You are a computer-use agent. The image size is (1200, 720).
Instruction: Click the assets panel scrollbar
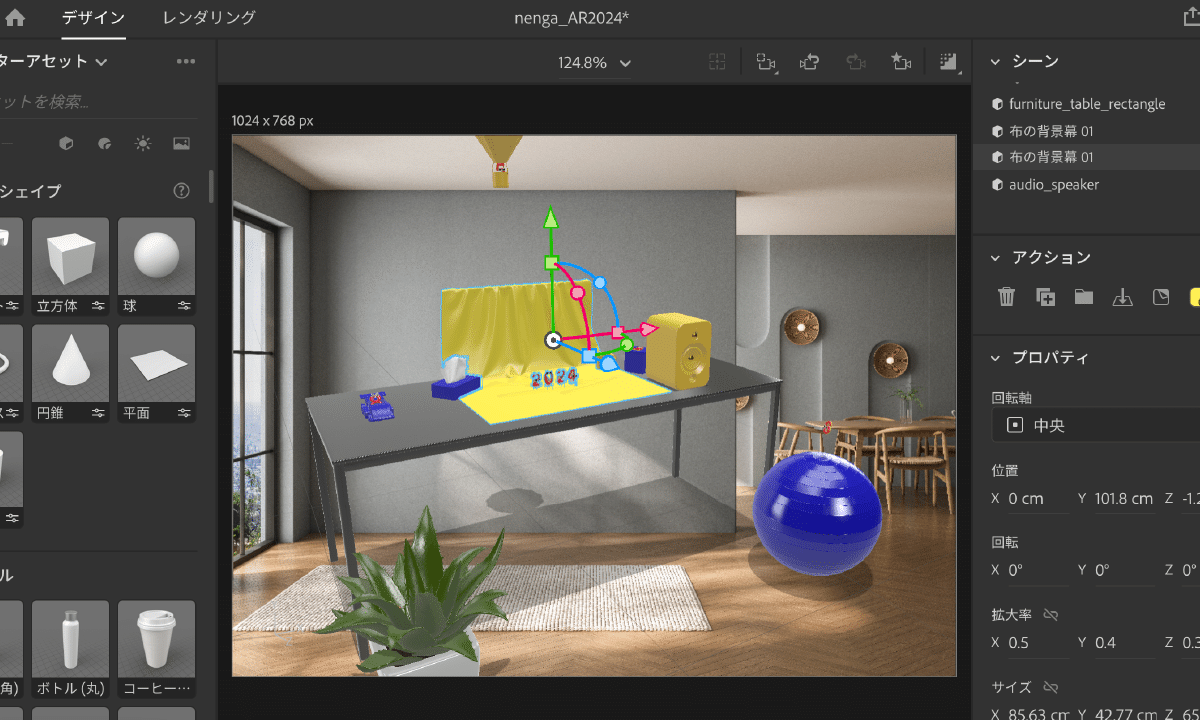[x=211, y=187]
